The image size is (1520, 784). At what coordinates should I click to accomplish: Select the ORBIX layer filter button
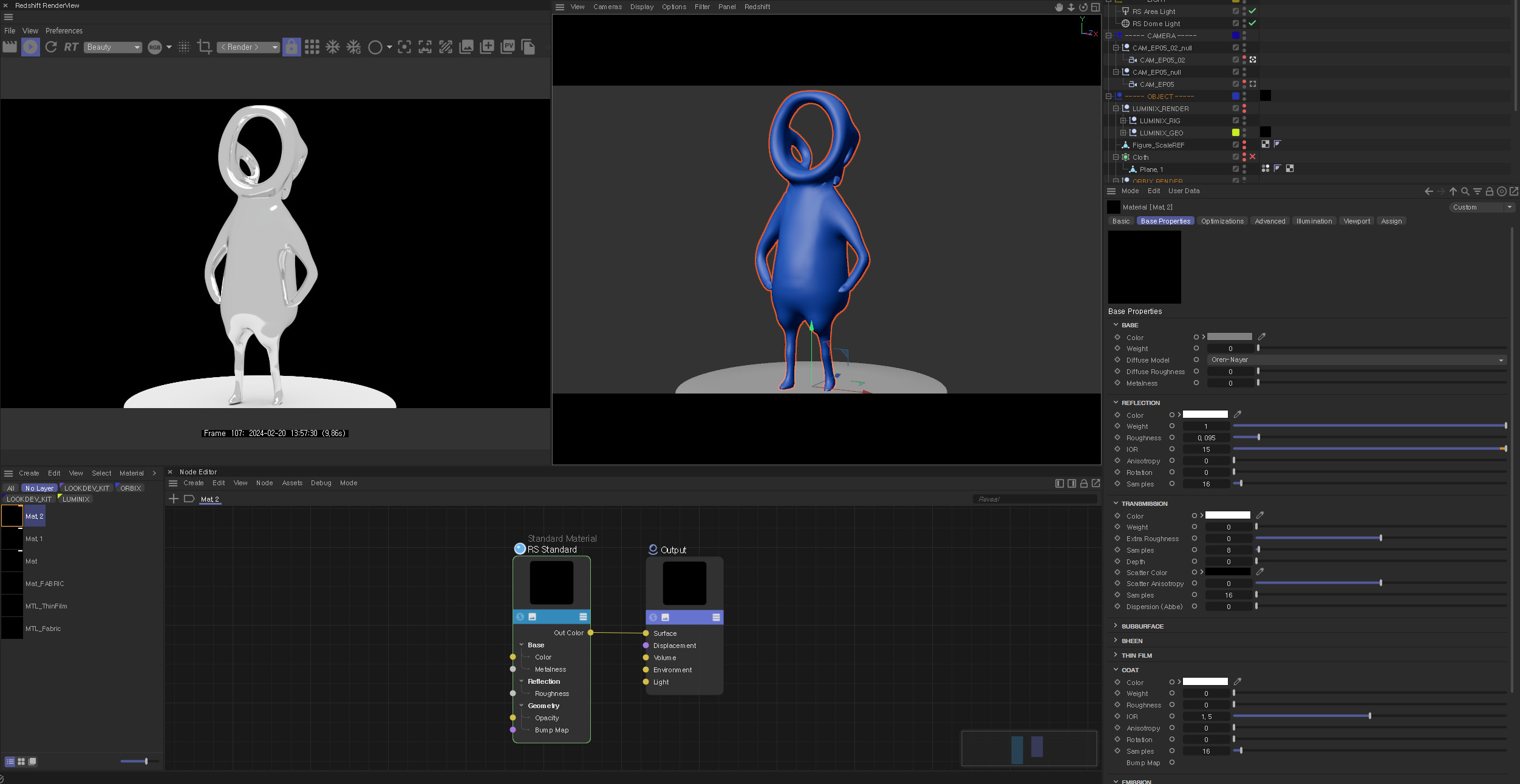pos(131,488)
